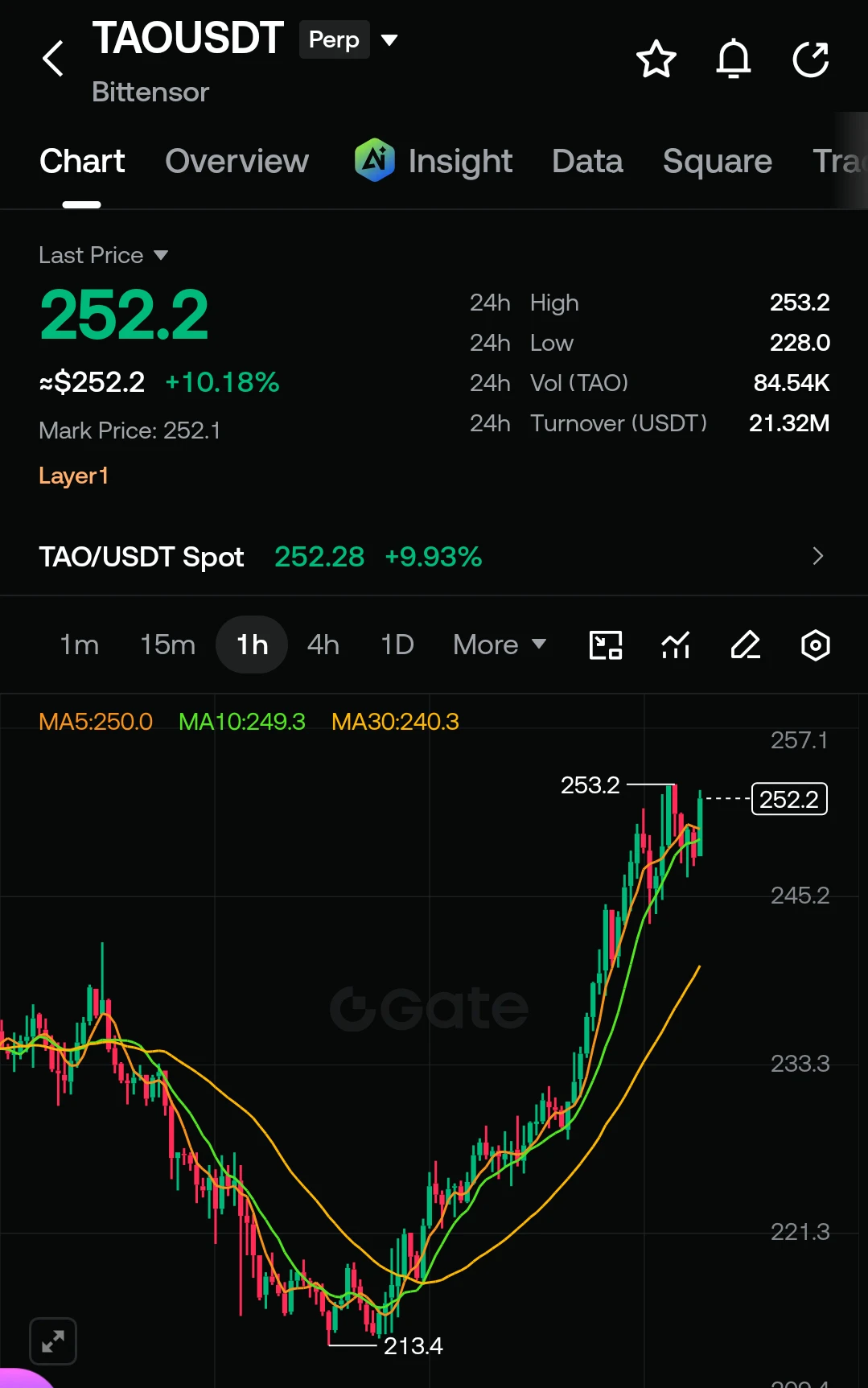This screenshot has height=1388, width=868.
Task: Select the 1h timeframe
Action: pos(252,645)
